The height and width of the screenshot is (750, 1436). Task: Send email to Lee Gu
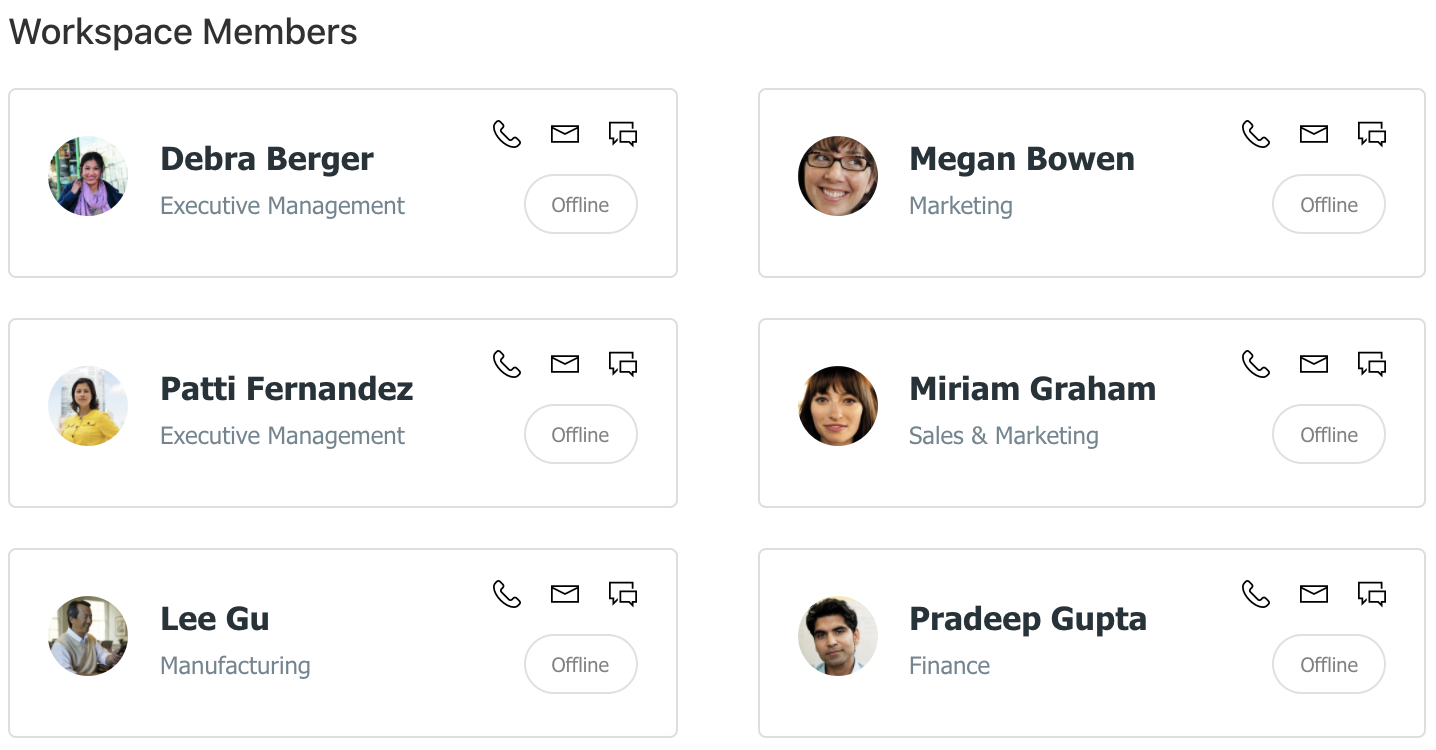pyautogui.click(x=565, y=594)
